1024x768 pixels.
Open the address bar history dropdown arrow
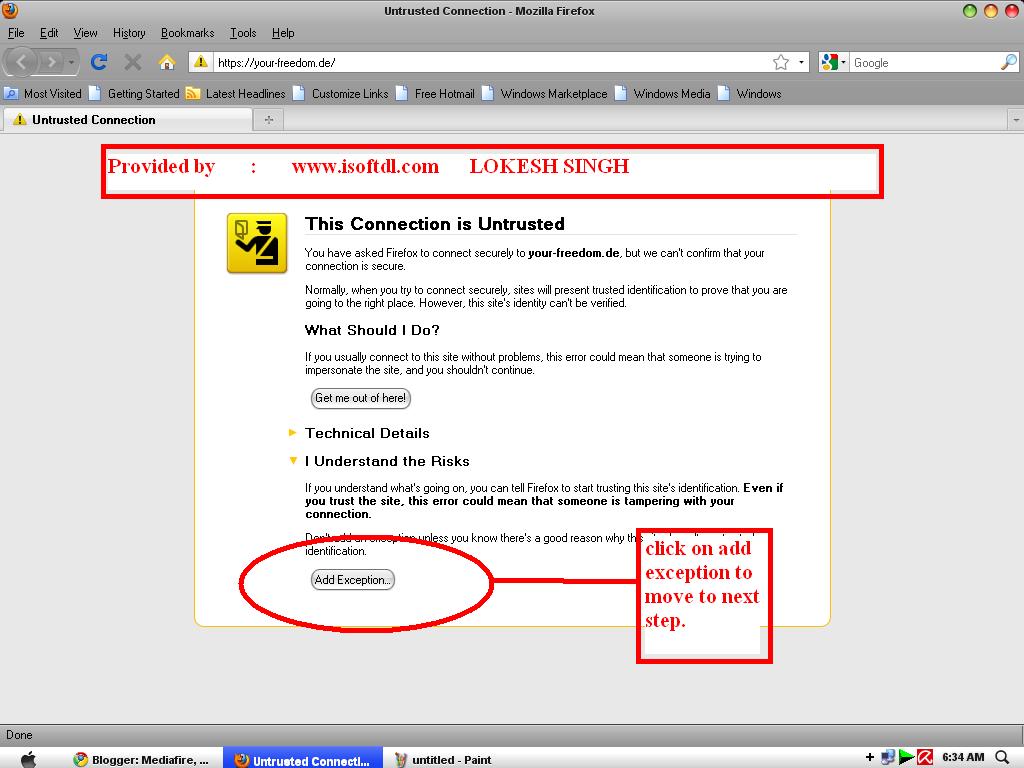801,63
